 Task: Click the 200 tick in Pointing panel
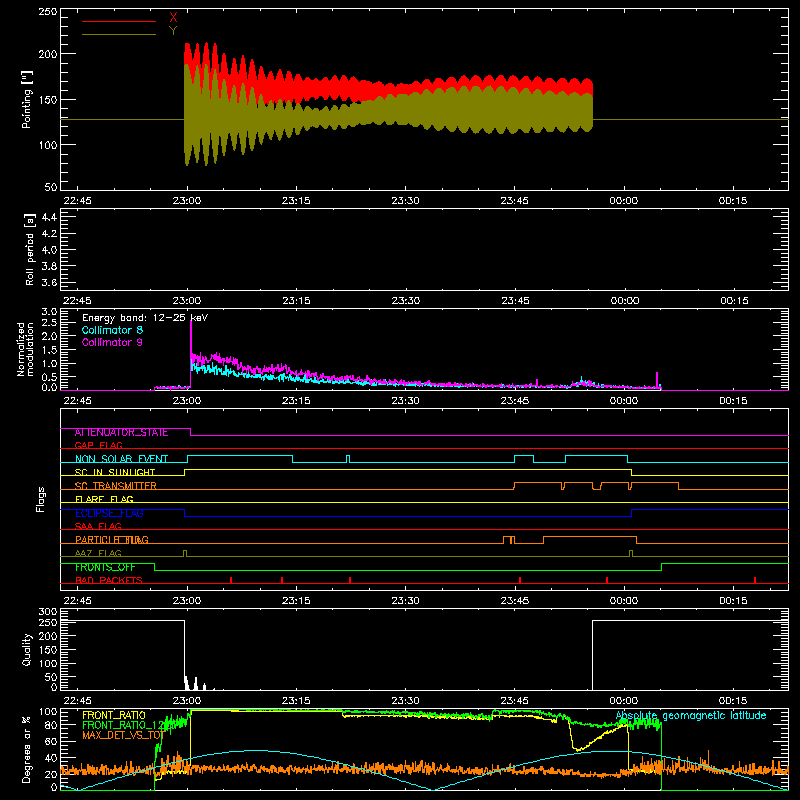click(x=48, y=54)
